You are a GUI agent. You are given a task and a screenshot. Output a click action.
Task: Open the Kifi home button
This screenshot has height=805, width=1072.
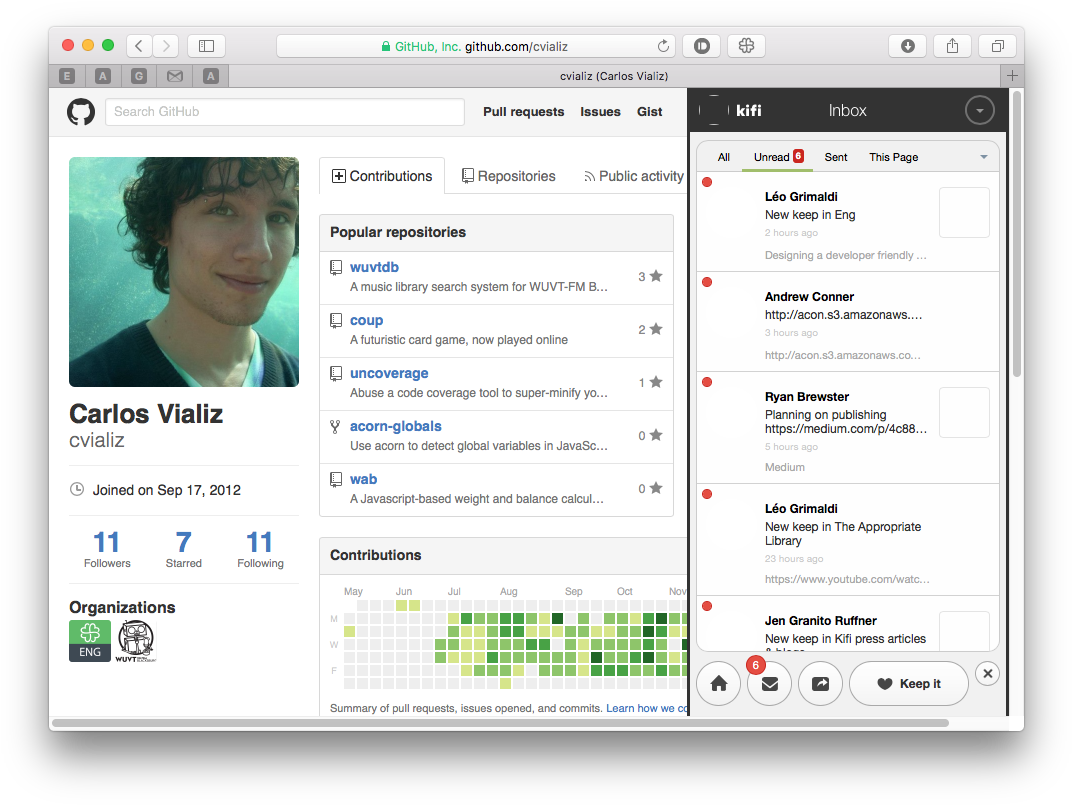(x=718, y=684)
